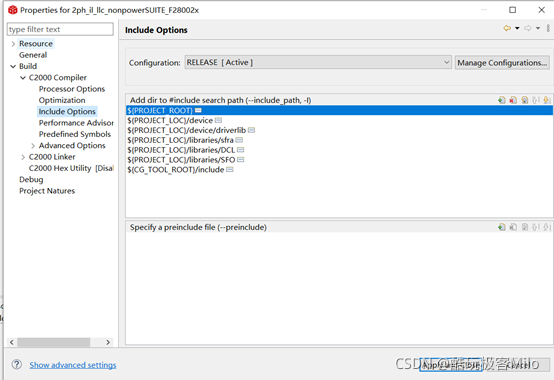Select the ${PROJECT_ROOT} include path row
Viewport: 554px width, 380px height.
coord(339,111)
